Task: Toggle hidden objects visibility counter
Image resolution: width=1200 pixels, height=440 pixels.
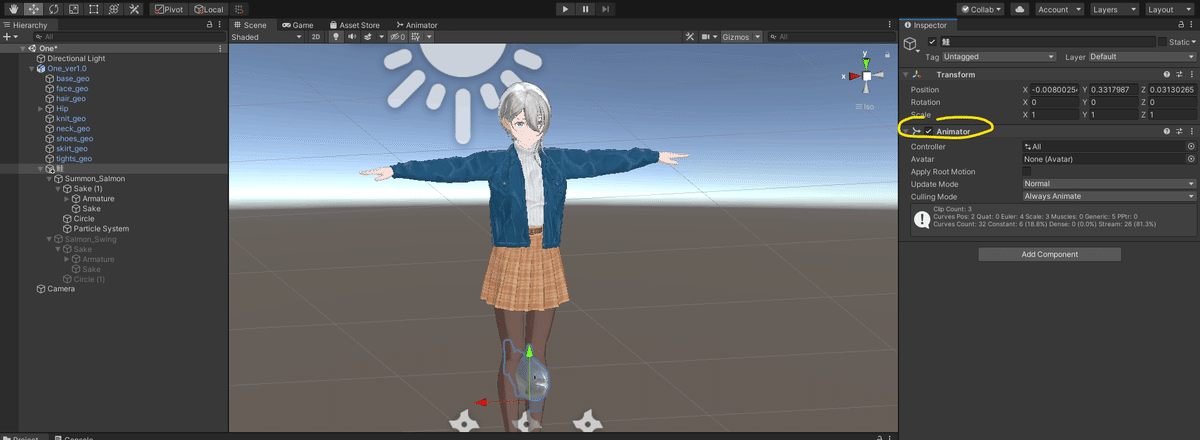Action: click(397, 37)
